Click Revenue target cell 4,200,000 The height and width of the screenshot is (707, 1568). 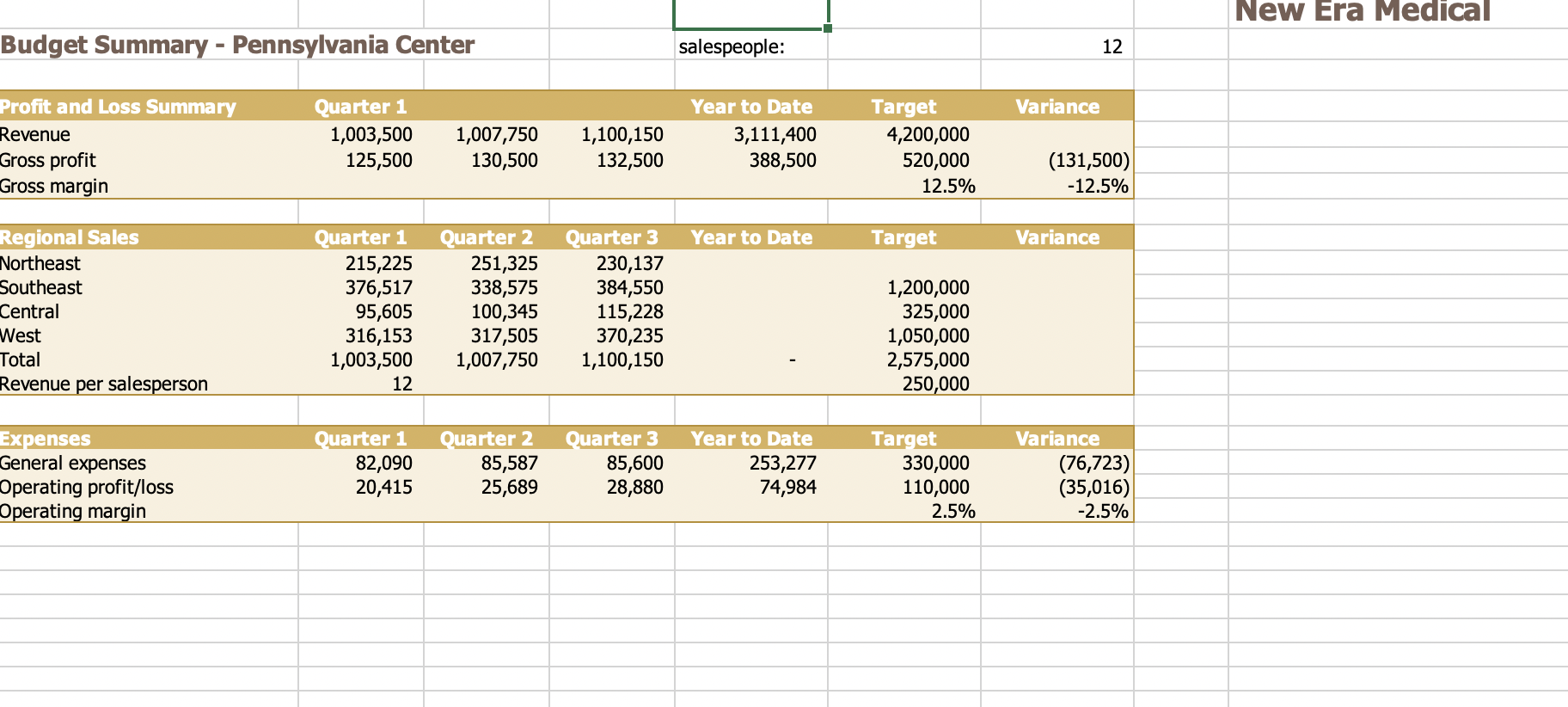pyautogui.click(x=928, y=134)
